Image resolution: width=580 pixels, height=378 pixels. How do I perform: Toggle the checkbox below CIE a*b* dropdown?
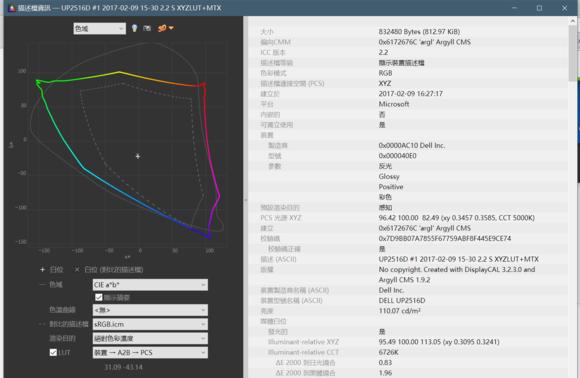point(99,297)
